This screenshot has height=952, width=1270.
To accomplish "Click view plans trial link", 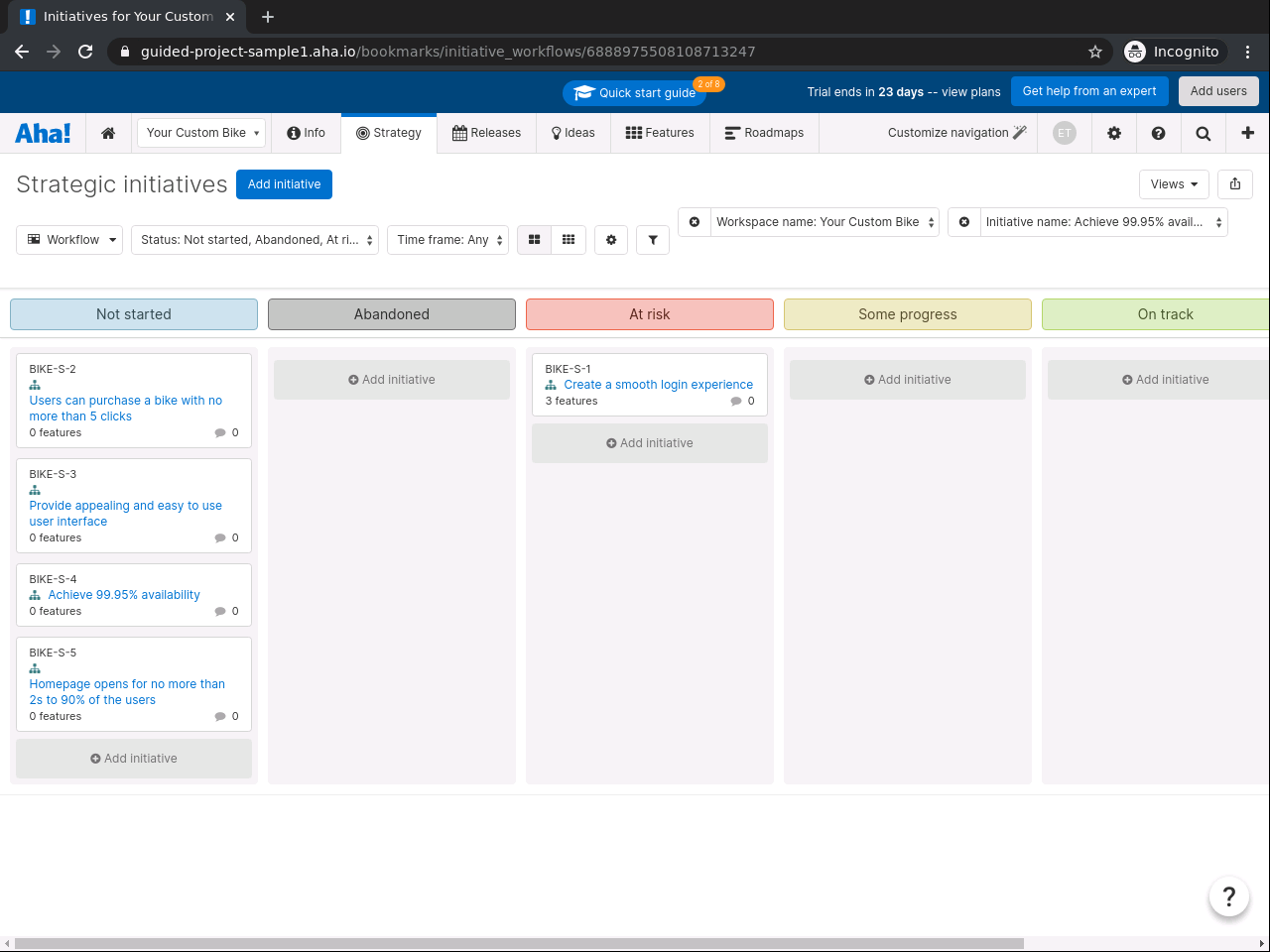I will [970, 91].
